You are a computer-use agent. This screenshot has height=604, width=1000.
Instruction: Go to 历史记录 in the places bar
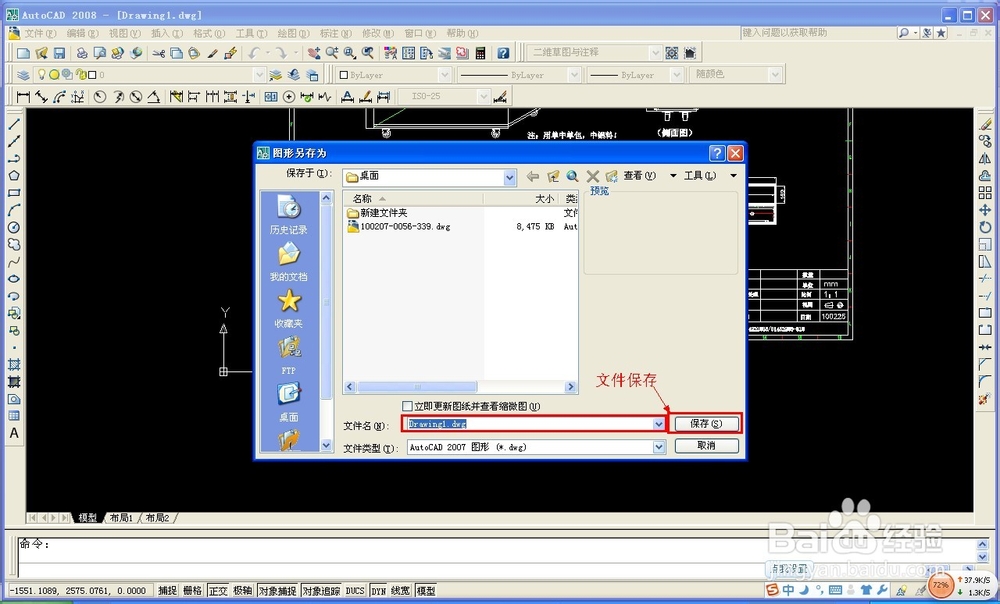pyautogui.click(x=288, y=215)
